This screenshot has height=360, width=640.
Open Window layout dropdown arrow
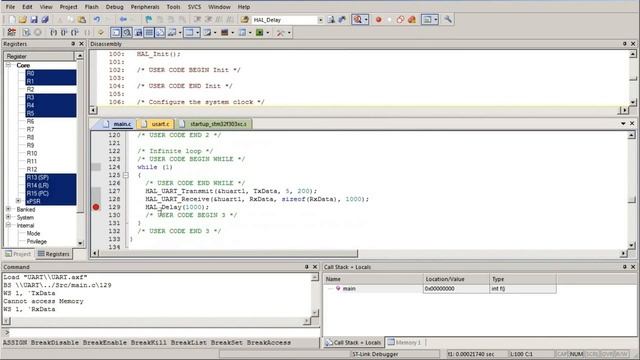coord(436,20)
